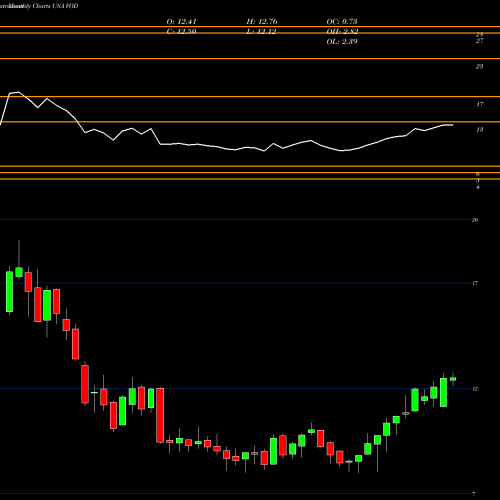Click the OC: 0.73 statistic
Screen dimensions: 500x500
click(x=342, y=22)
